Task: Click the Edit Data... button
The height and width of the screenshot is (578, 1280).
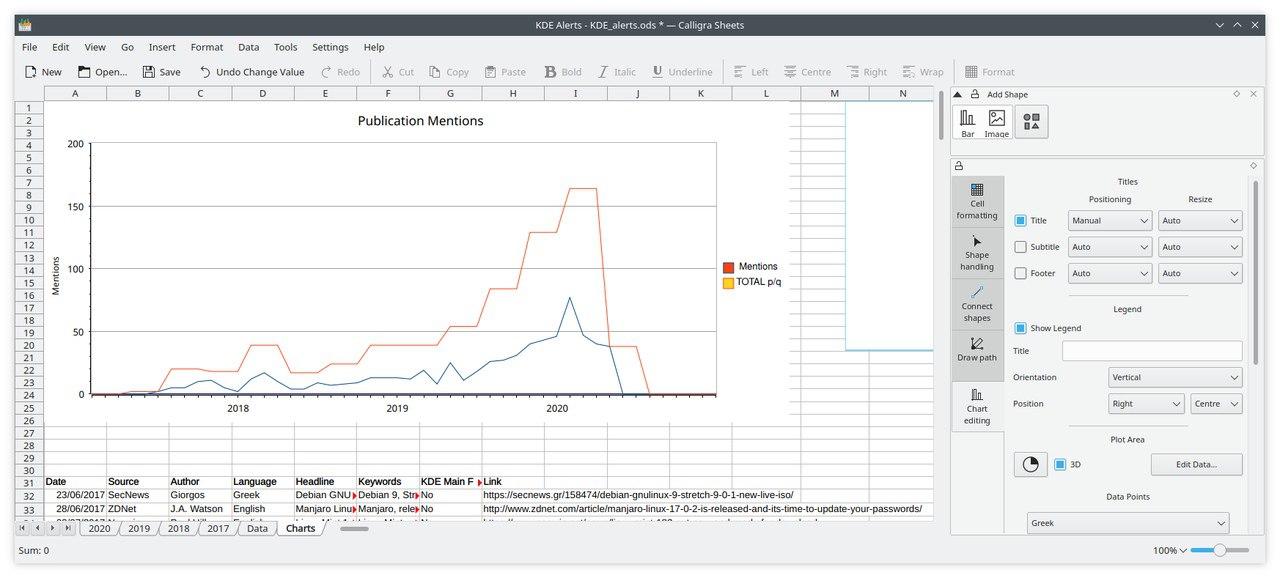Action: [1196, 464]
